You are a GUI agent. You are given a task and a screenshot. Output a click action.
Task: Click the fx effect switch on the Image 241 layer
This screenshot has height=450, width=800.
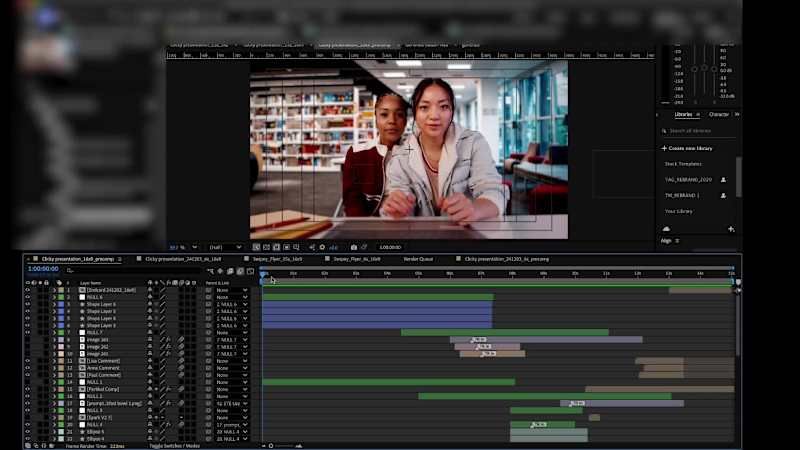[x=168, y=340]
